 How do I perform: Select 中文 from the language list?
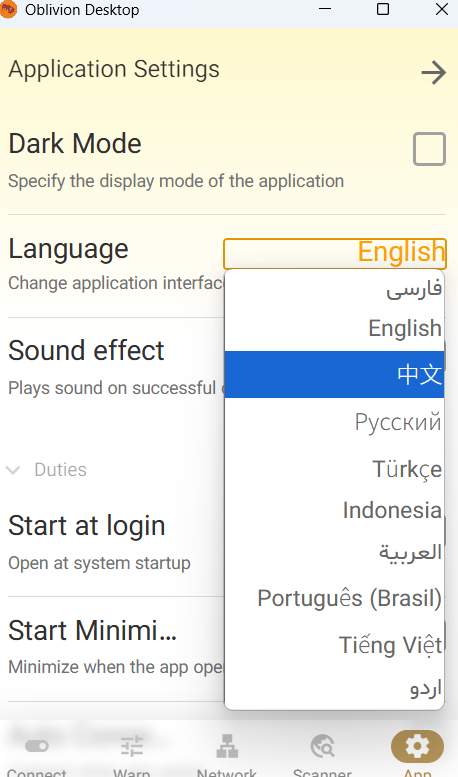[x=334, y=374]
